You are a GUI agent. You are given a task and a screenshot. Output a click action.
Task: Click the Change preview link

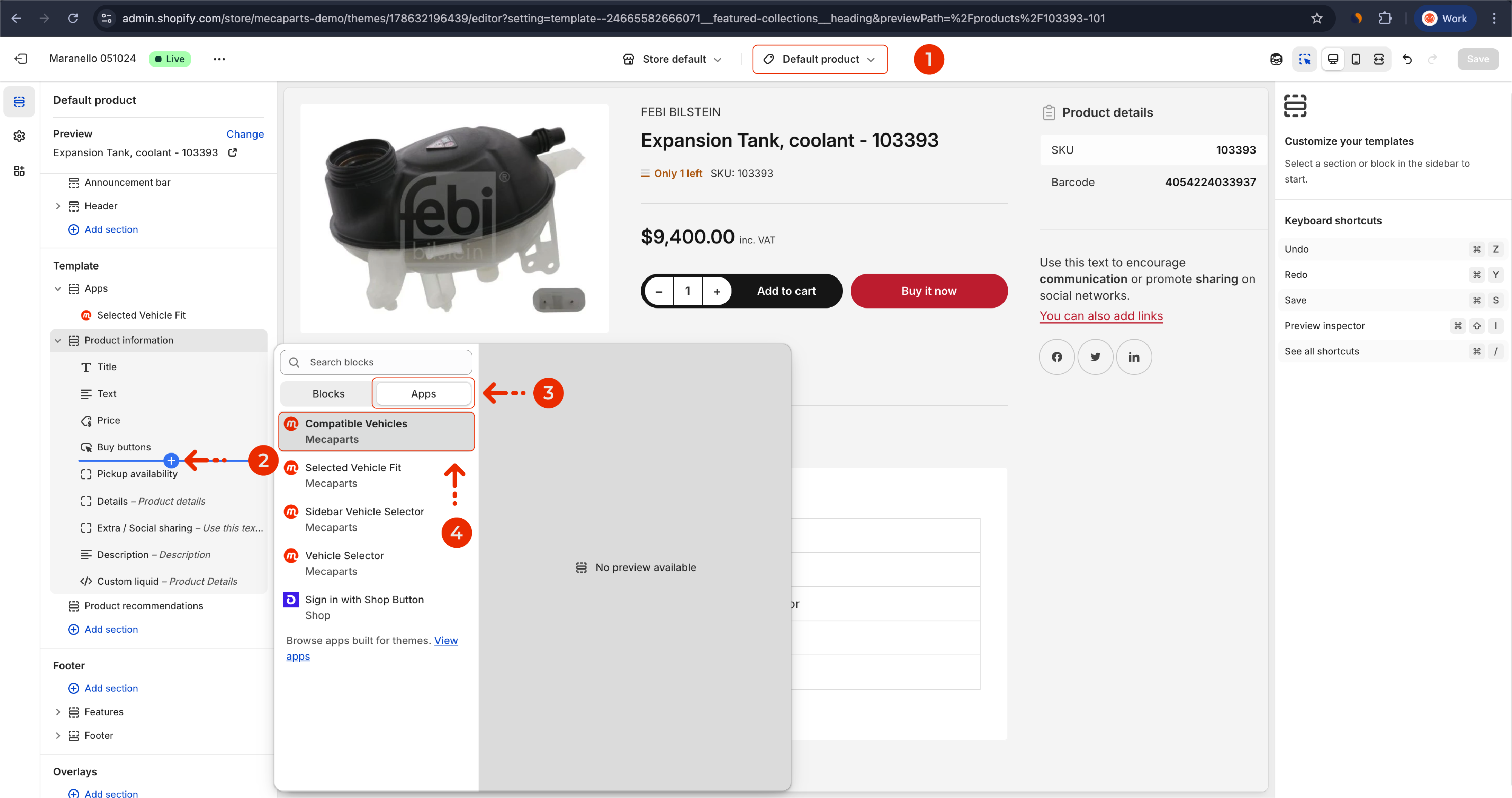(x=245, y=134)
